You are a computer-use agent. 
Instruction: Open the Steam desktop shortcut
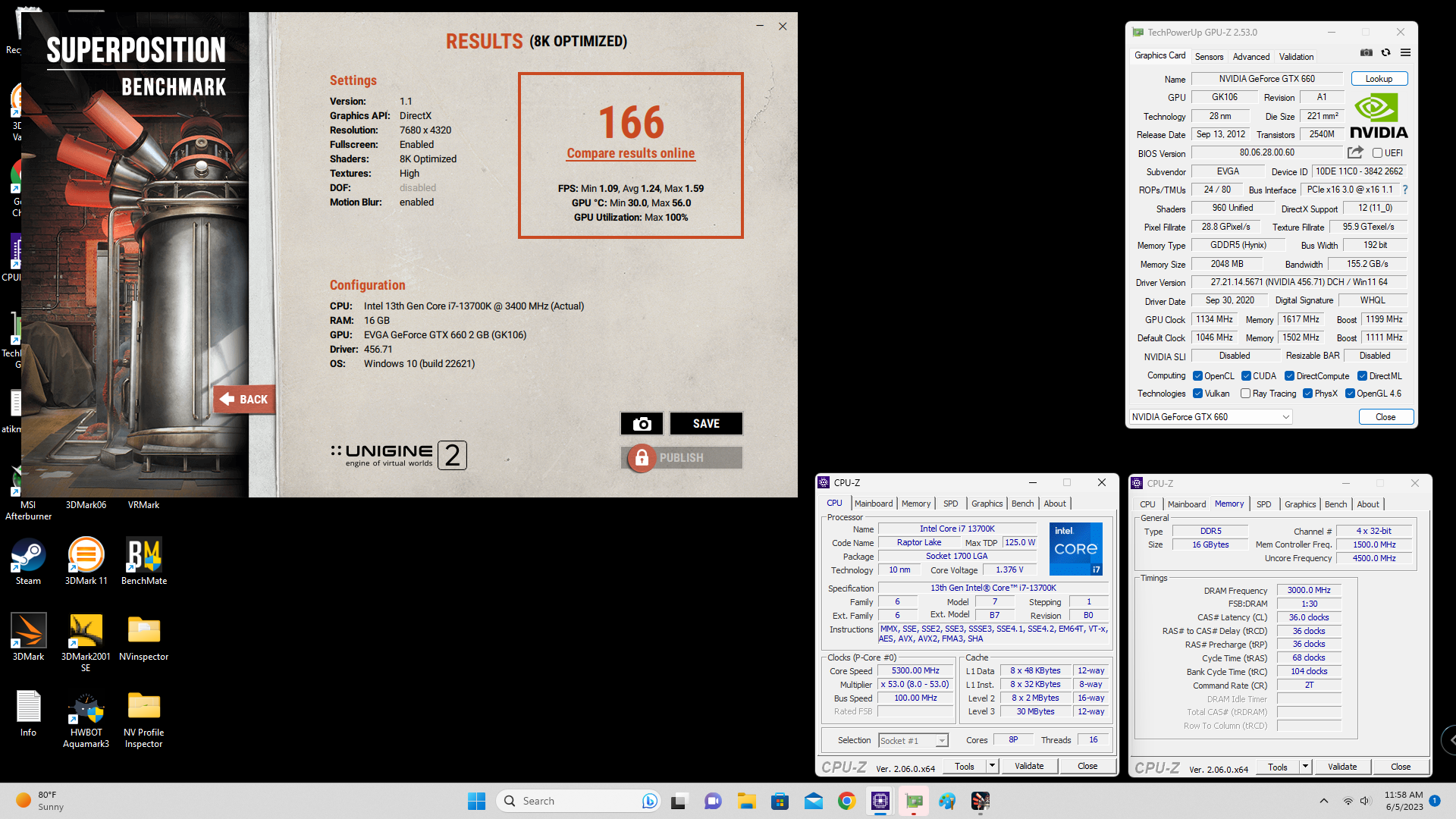28,562
